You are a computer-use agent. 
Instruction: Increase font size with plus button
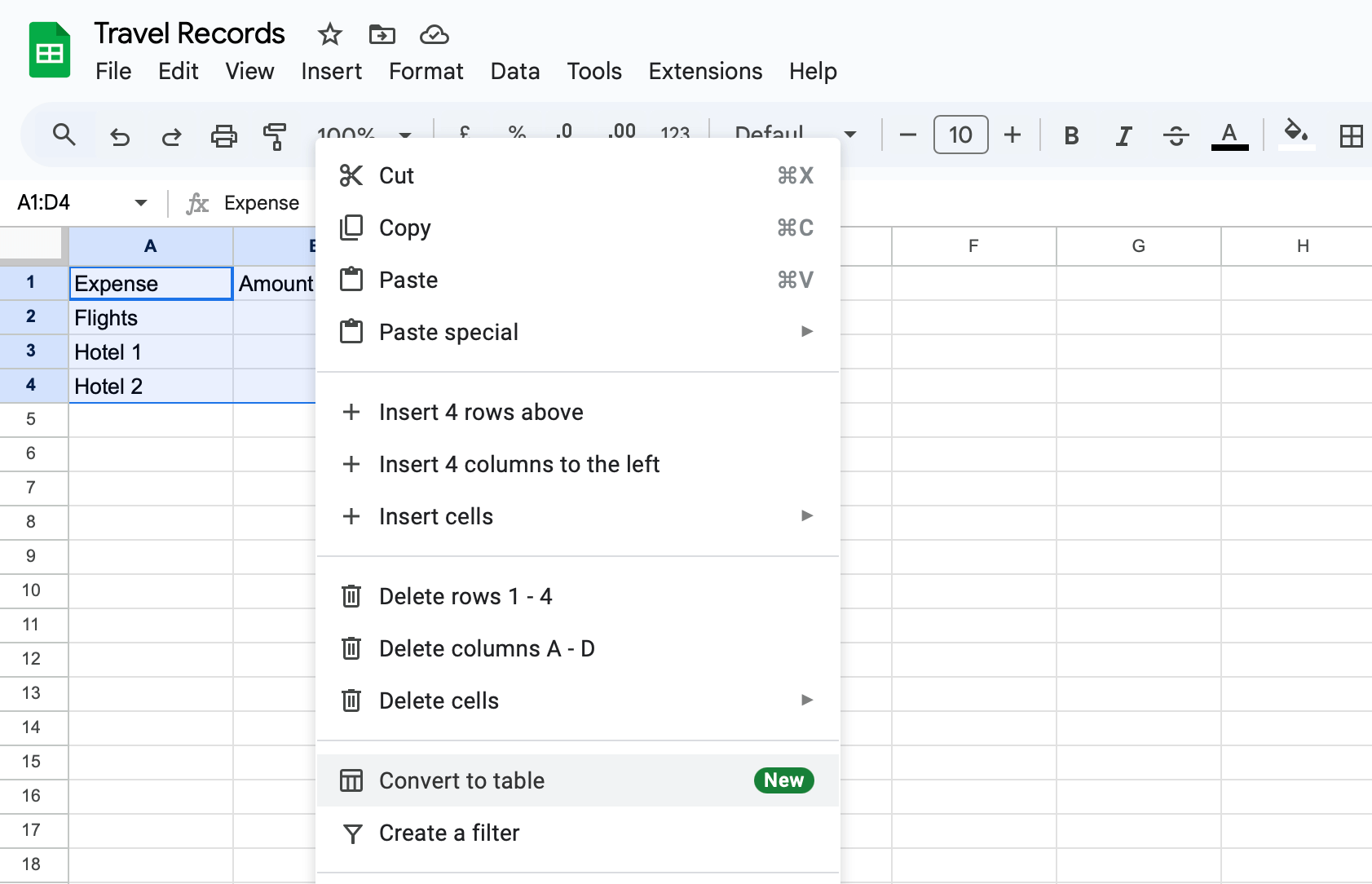[1012, 135]
